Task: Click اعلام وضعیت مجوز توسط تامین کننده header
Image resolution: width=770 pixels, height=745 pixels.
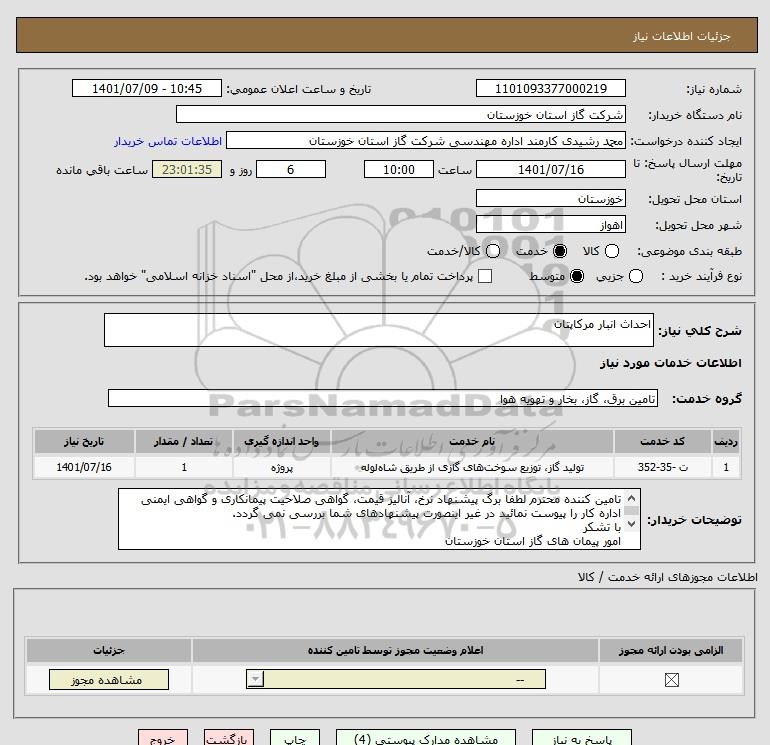Action: [x=395, y=650]
